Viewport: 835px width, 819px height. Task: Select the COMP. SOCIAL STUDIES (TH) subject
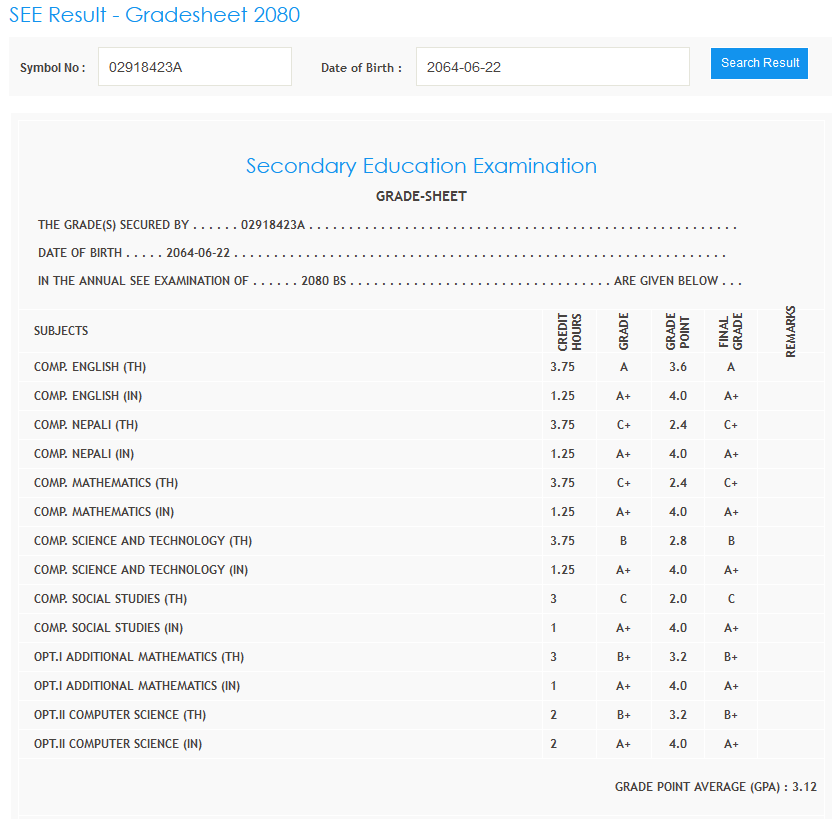(x=110, y=599)
